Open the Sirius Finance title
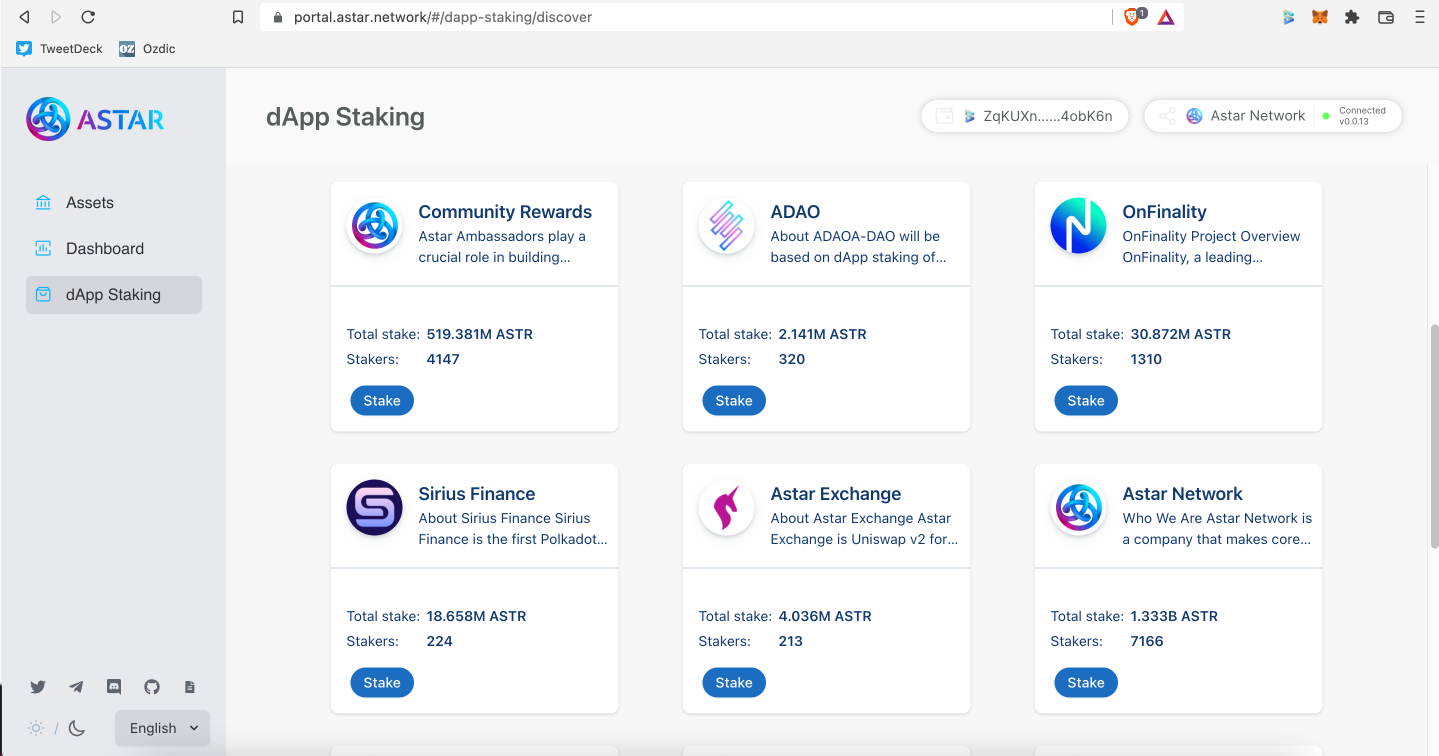 (477, 494)
